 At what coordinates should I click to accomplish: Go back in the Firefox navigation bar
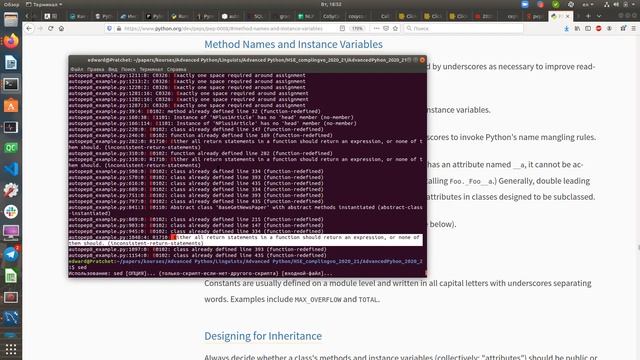point(29,29)
